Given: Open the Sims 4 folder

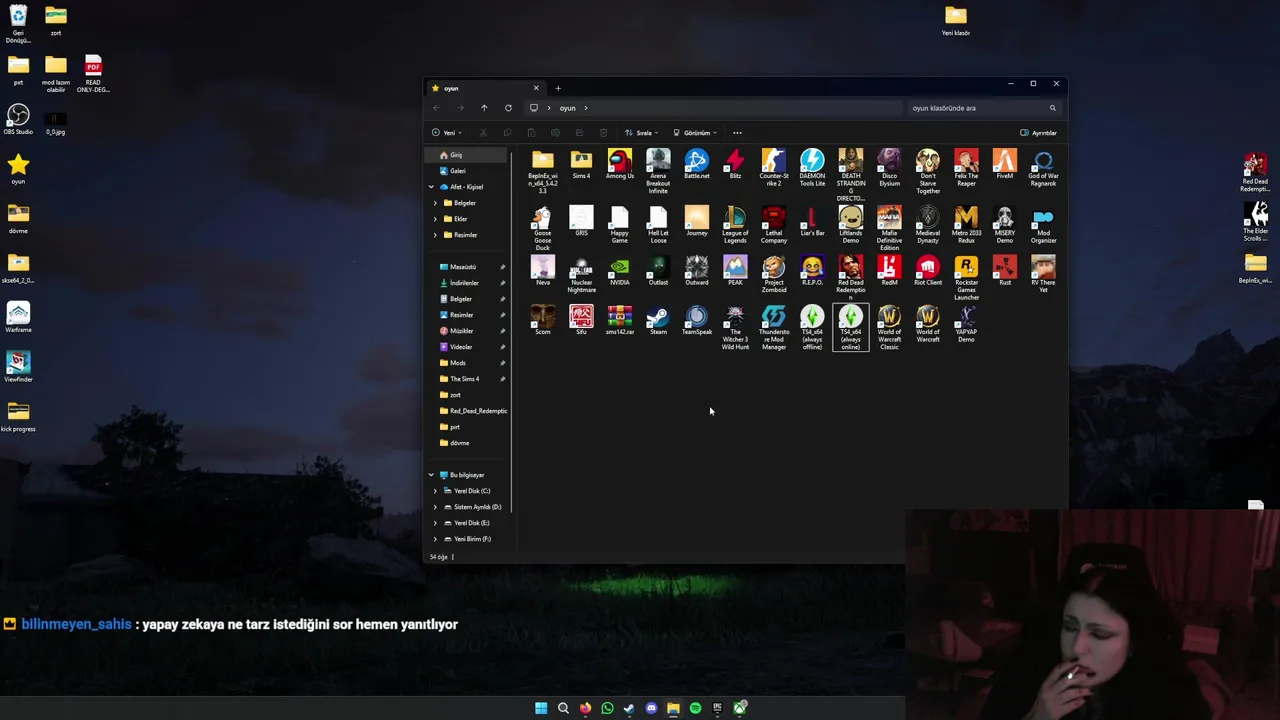Looking at the screenshot, I should point(581,165).
